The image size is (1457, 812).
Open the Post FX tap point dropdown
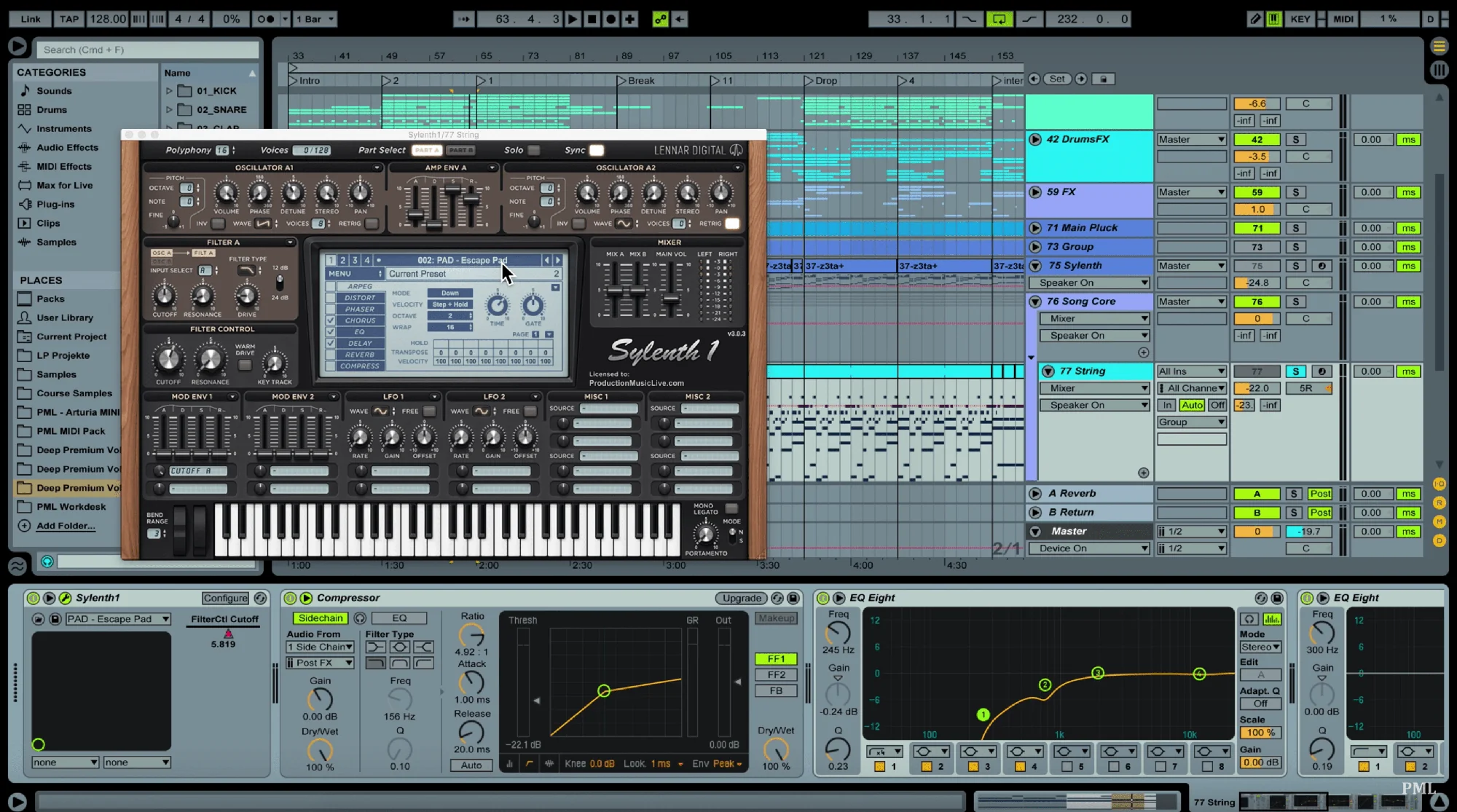pyautogui.click(x=320, y=663)
